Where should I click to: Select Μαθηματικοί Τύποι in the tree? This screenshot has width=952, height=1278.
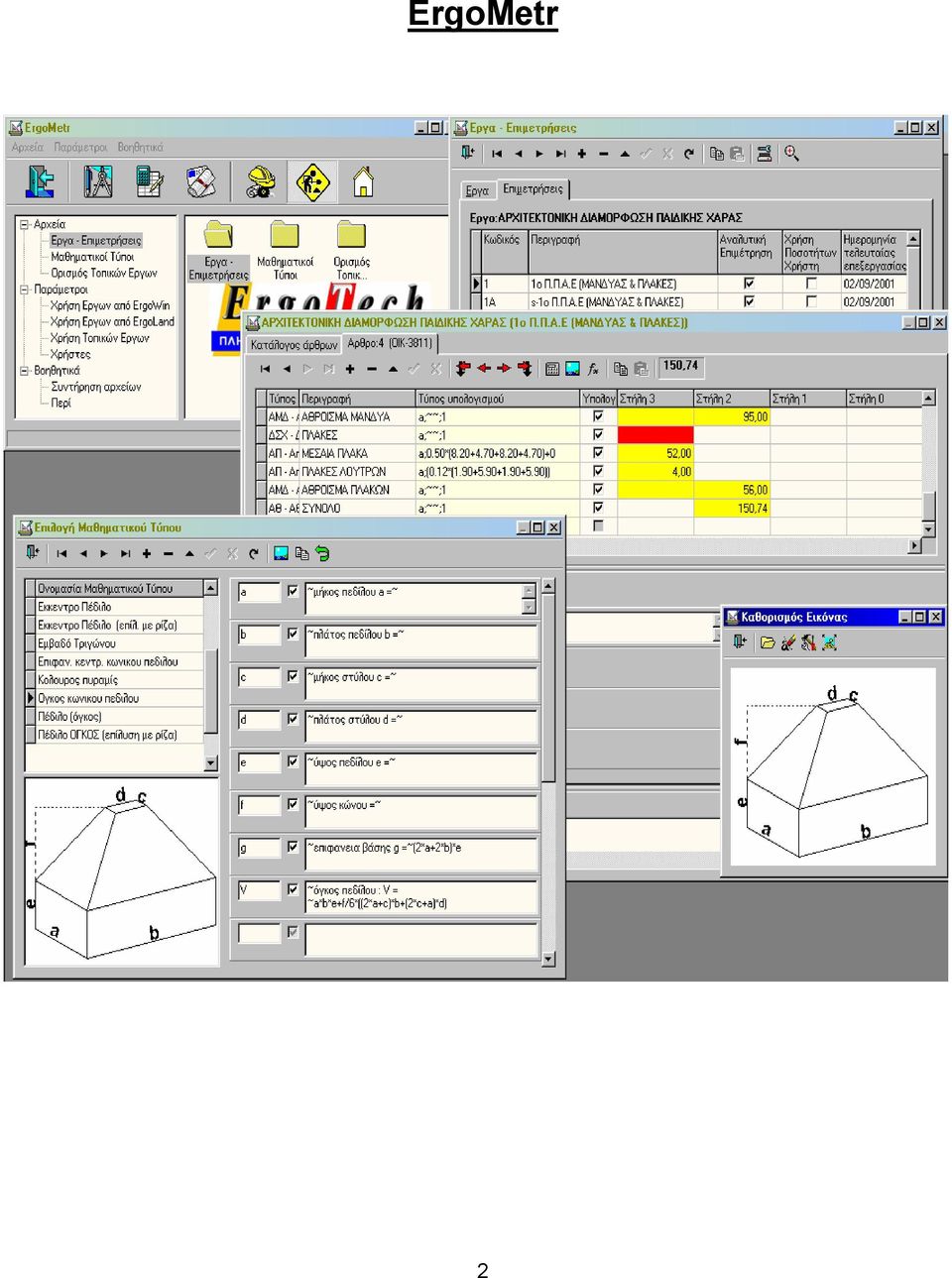coord(92,257)
